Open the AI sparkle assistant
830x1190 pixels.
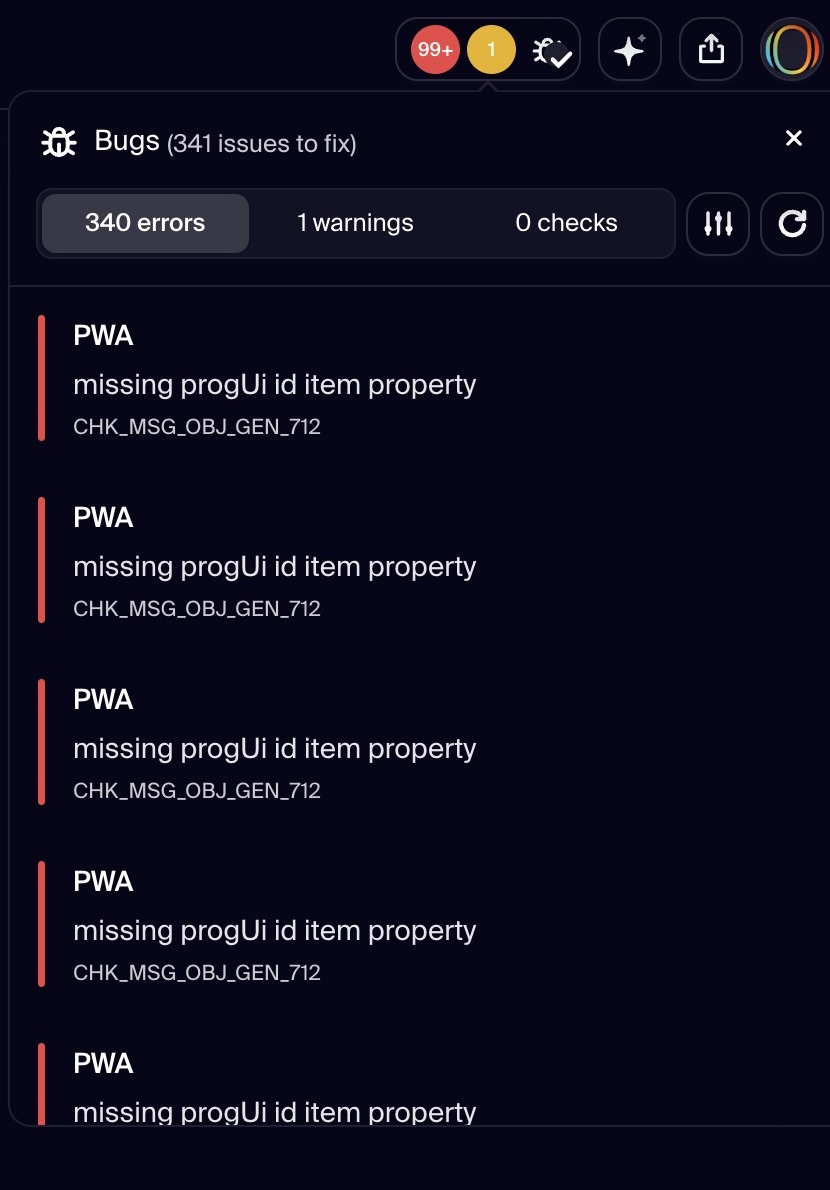[629, 50]
